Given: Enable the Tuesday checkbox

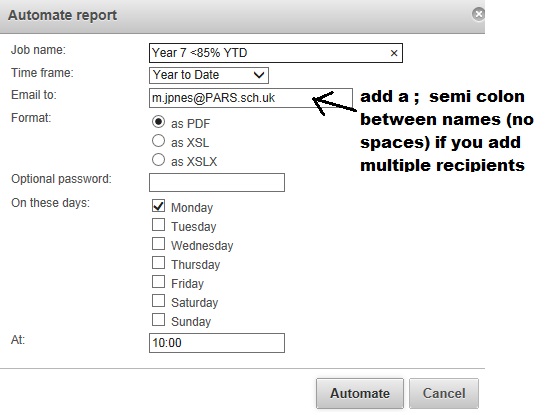Looking at the screenshot, I should (158, 225).
